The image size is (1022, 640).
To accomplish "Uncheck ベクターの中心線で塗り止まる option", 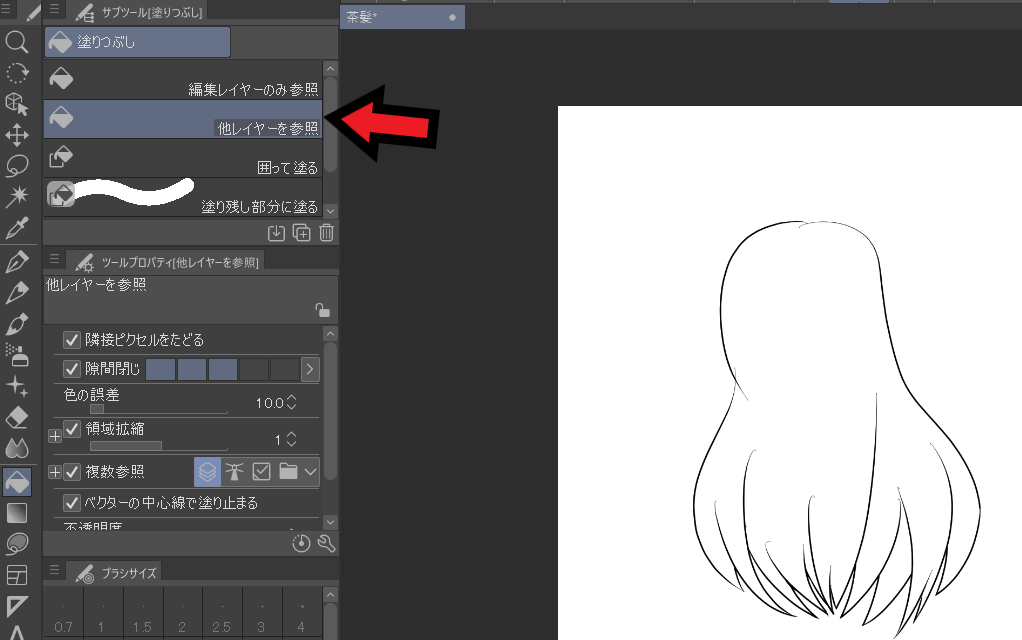I will (72, 503).
